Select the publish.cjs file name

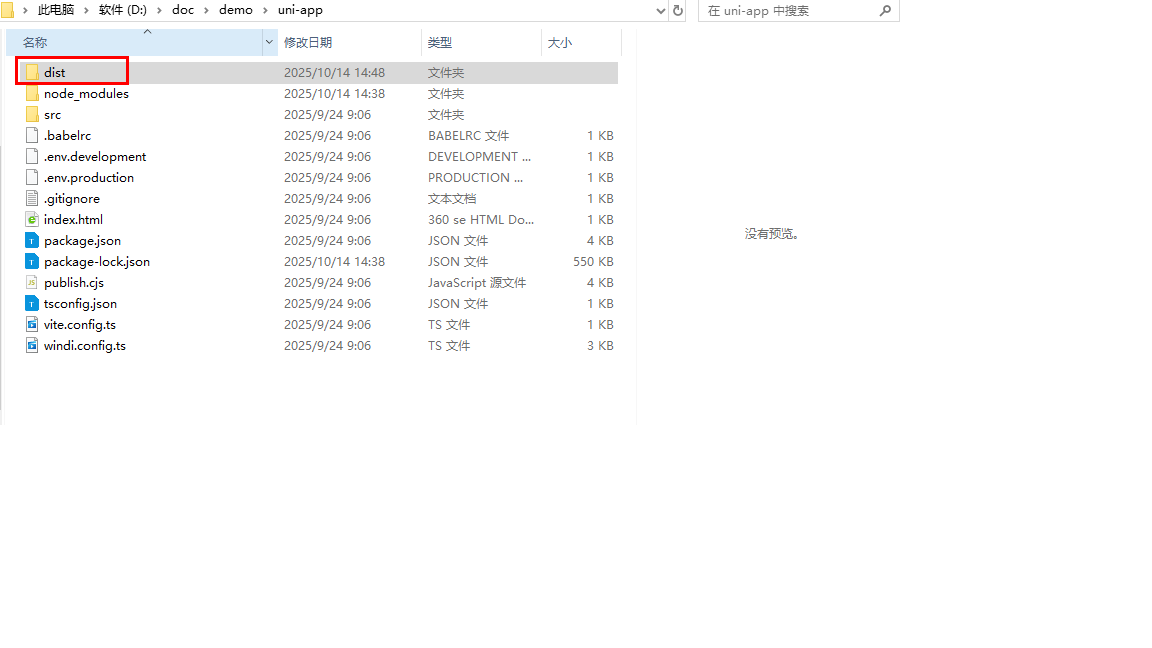pos(73,282)
